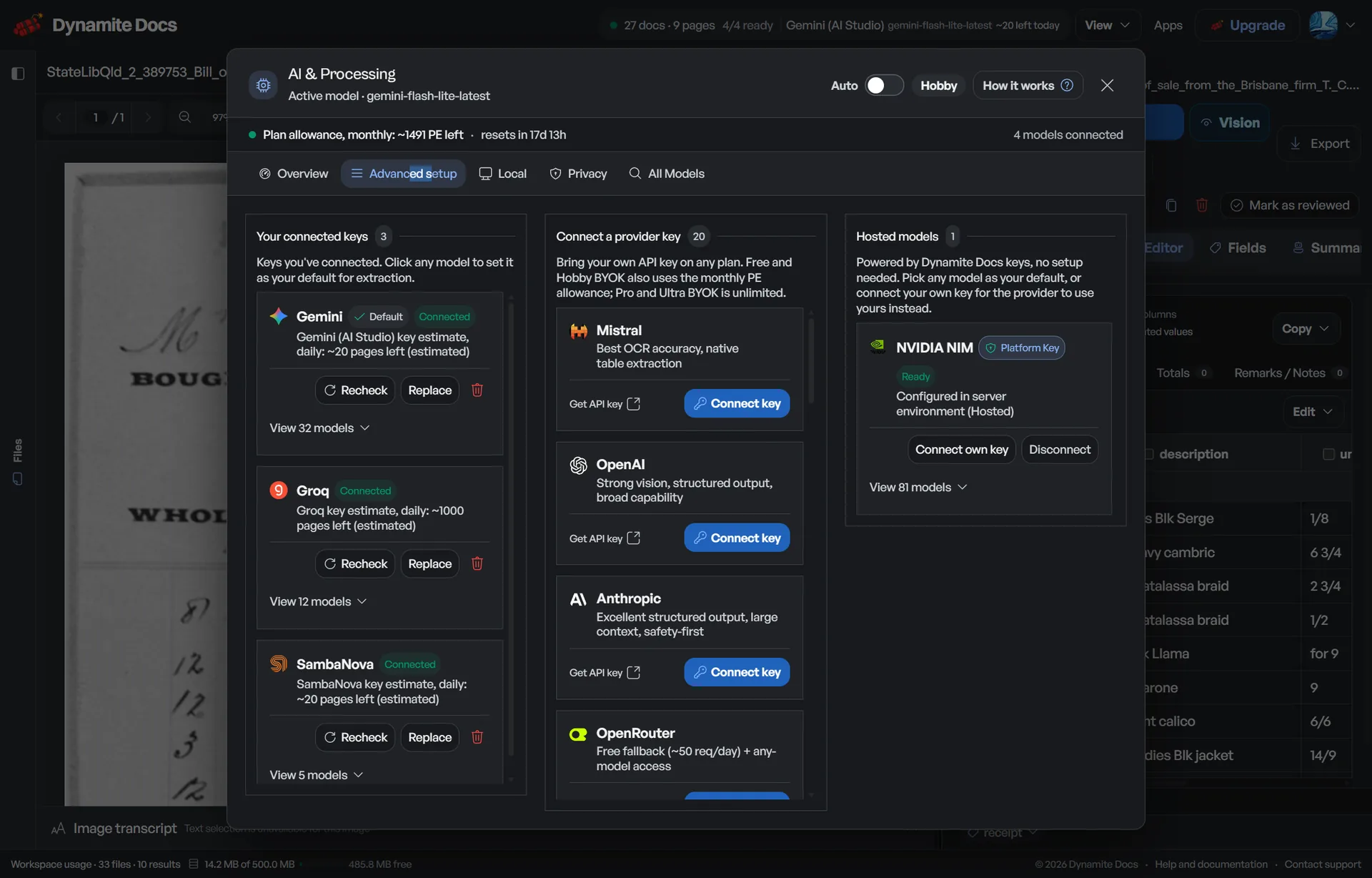Screen dimensions: 1372x878
Task: Open Get API key link for OpenAI
Action: [605, 538]
